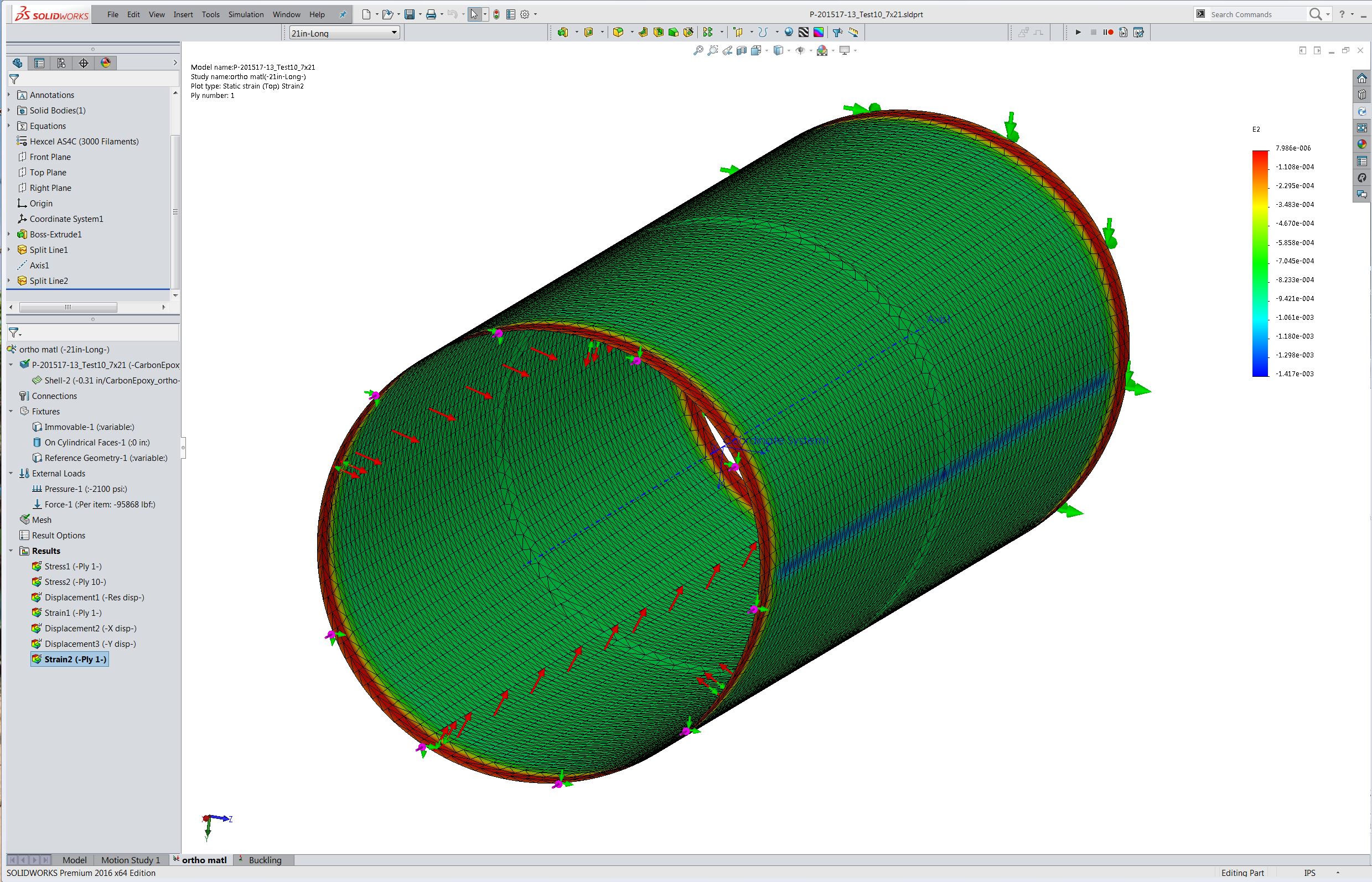Click the strain color legend bar
This screenshot has width=1372, height=882.
(x=1260, y=263)
